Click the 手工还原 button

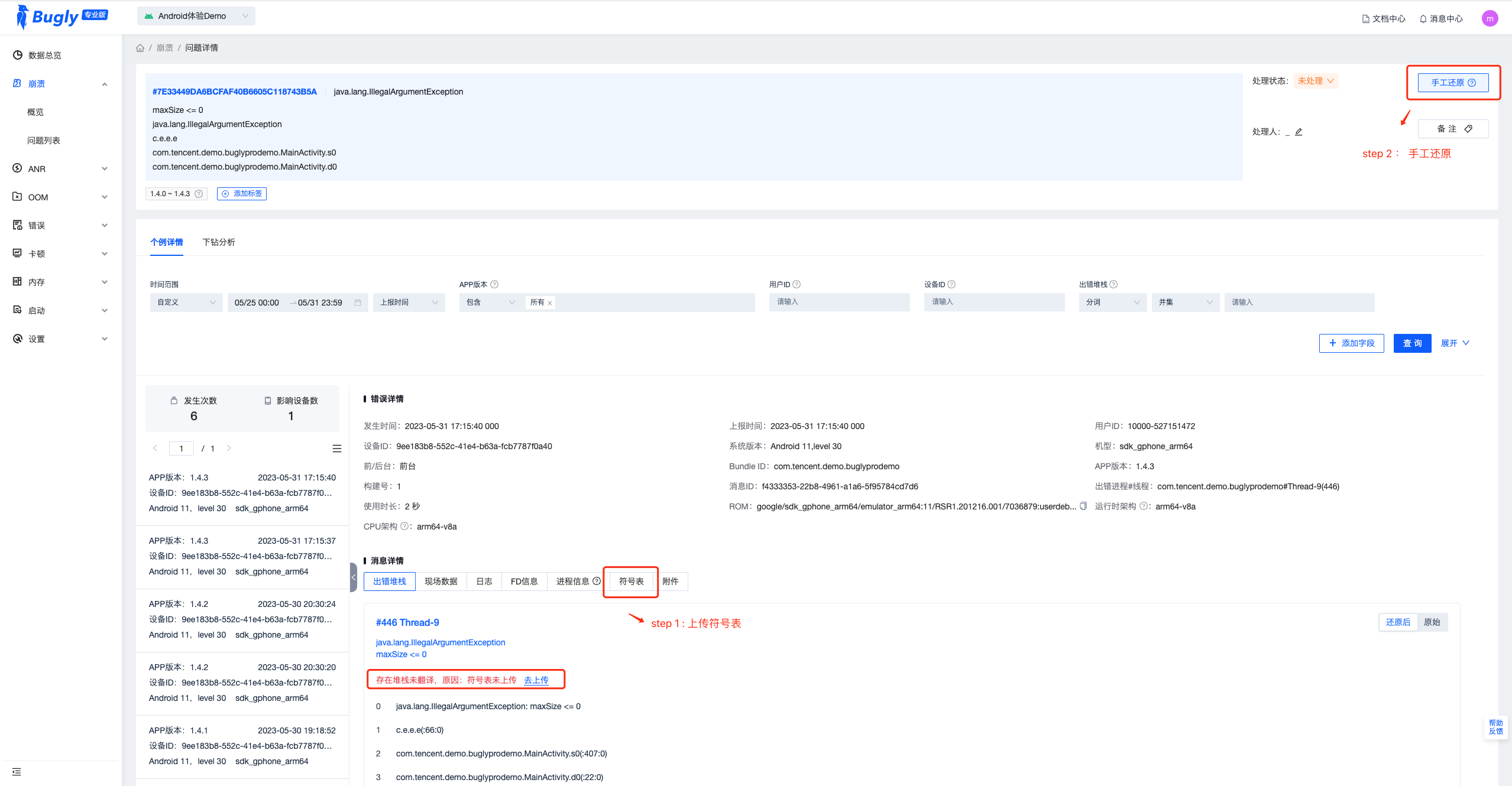click(1453, 83)
